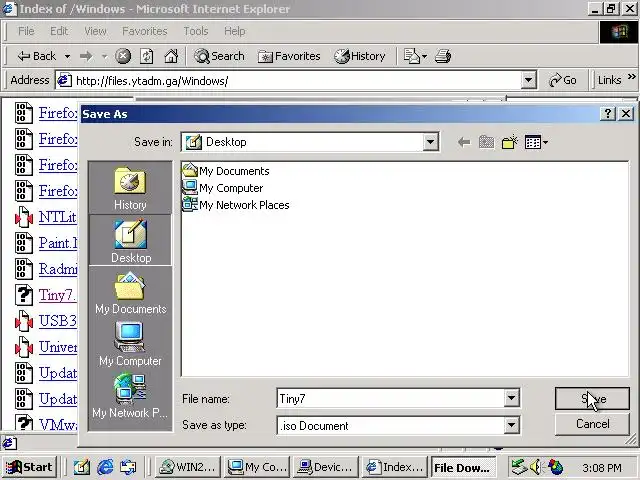Switch to My Co... taskbar button
Viewport: 640px width, 480px height.
coord(257,467)
